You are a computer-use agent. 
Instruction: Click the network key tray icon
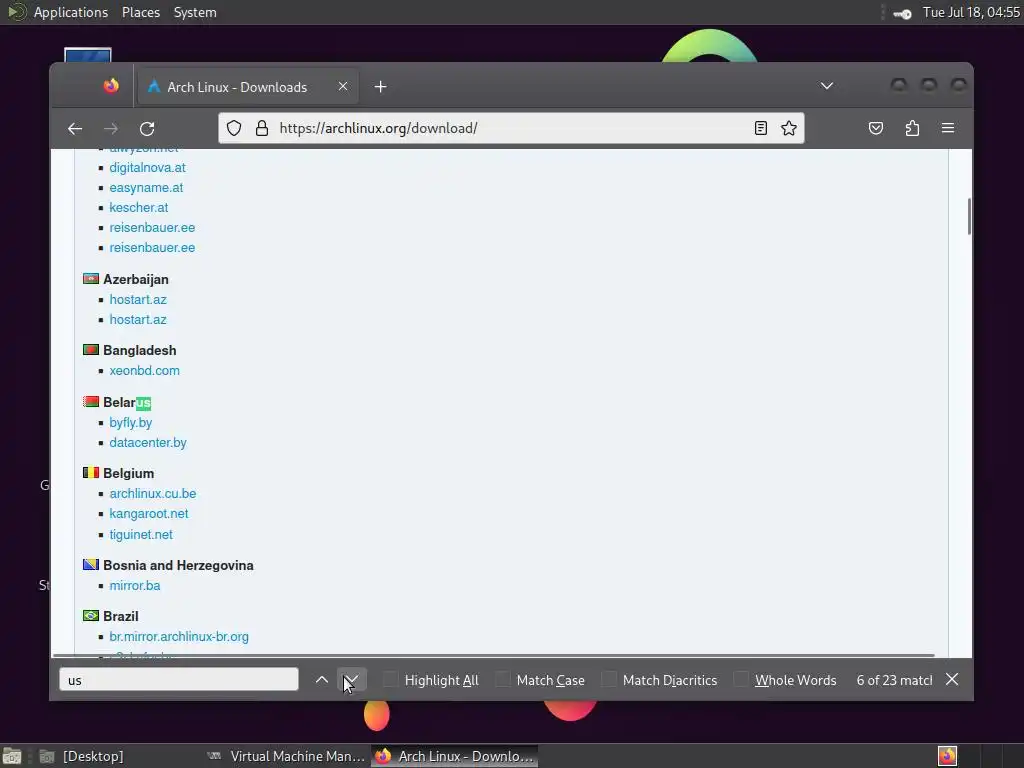pyautogui.click(x=902, y=13)
